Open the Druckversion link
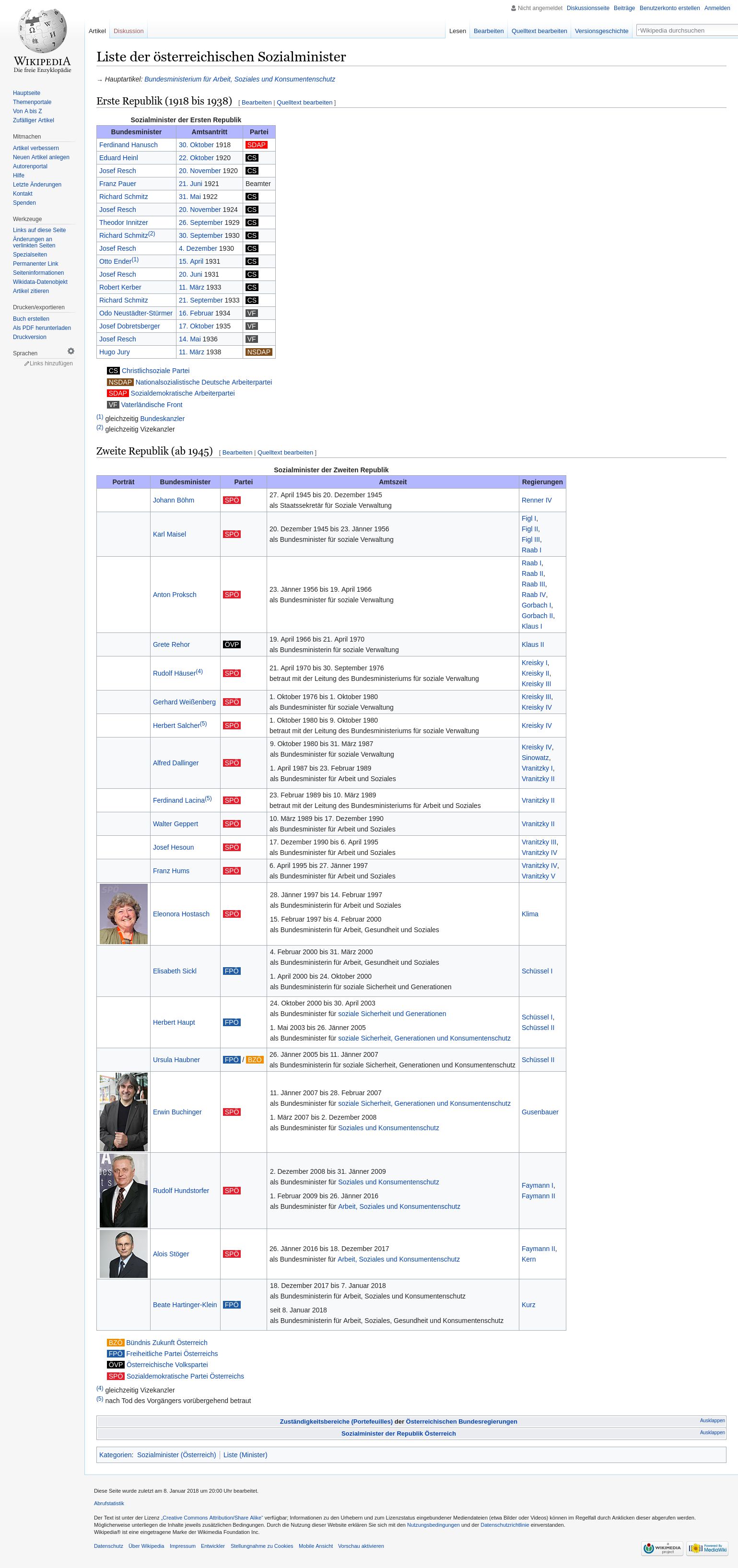The width and height of the screenshot is (738, 1568). (x=29, y=337)
